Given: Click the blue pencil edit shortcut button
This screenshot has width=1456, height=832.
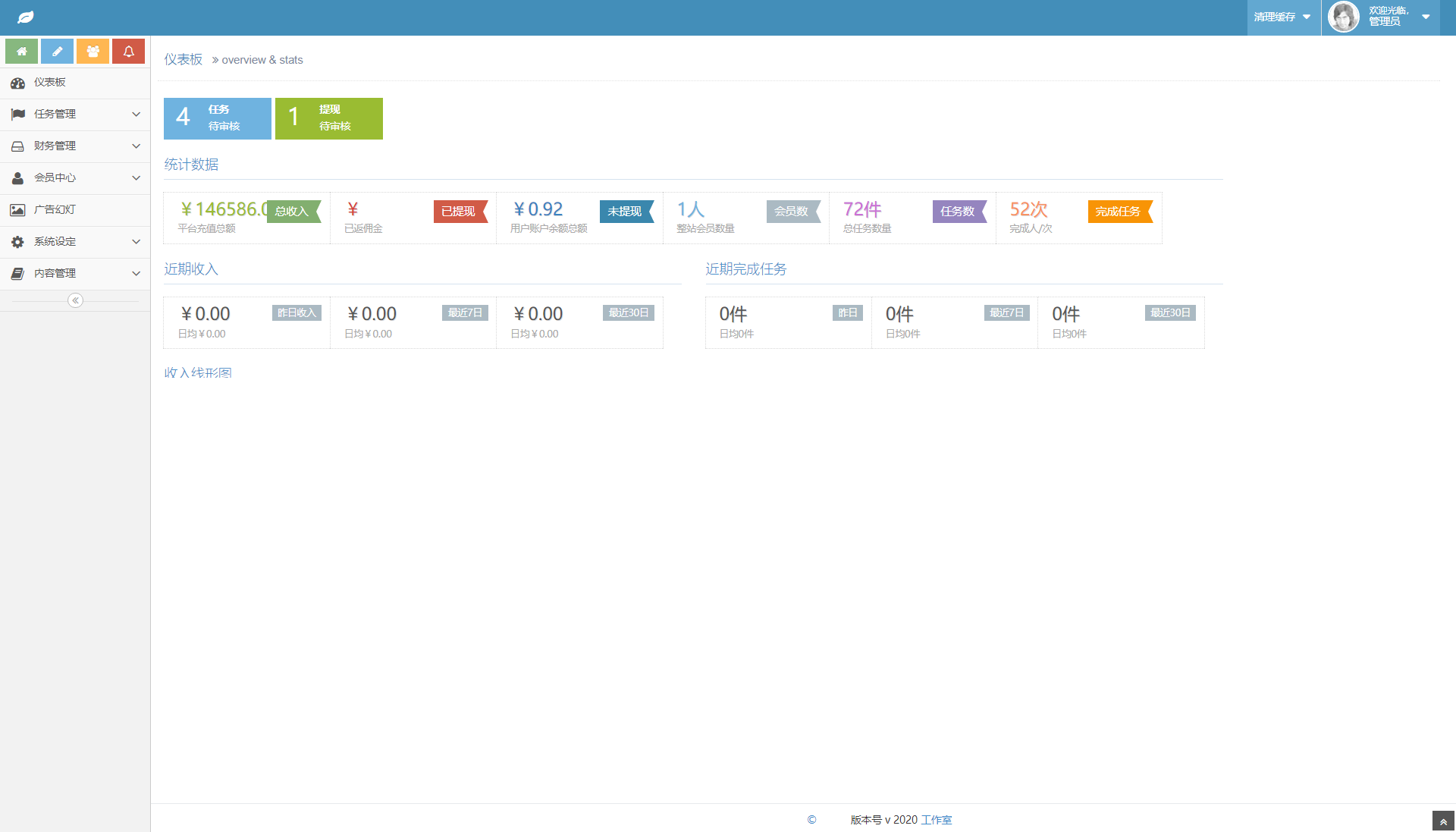Looking at the screenshot, I should point(57,52).
